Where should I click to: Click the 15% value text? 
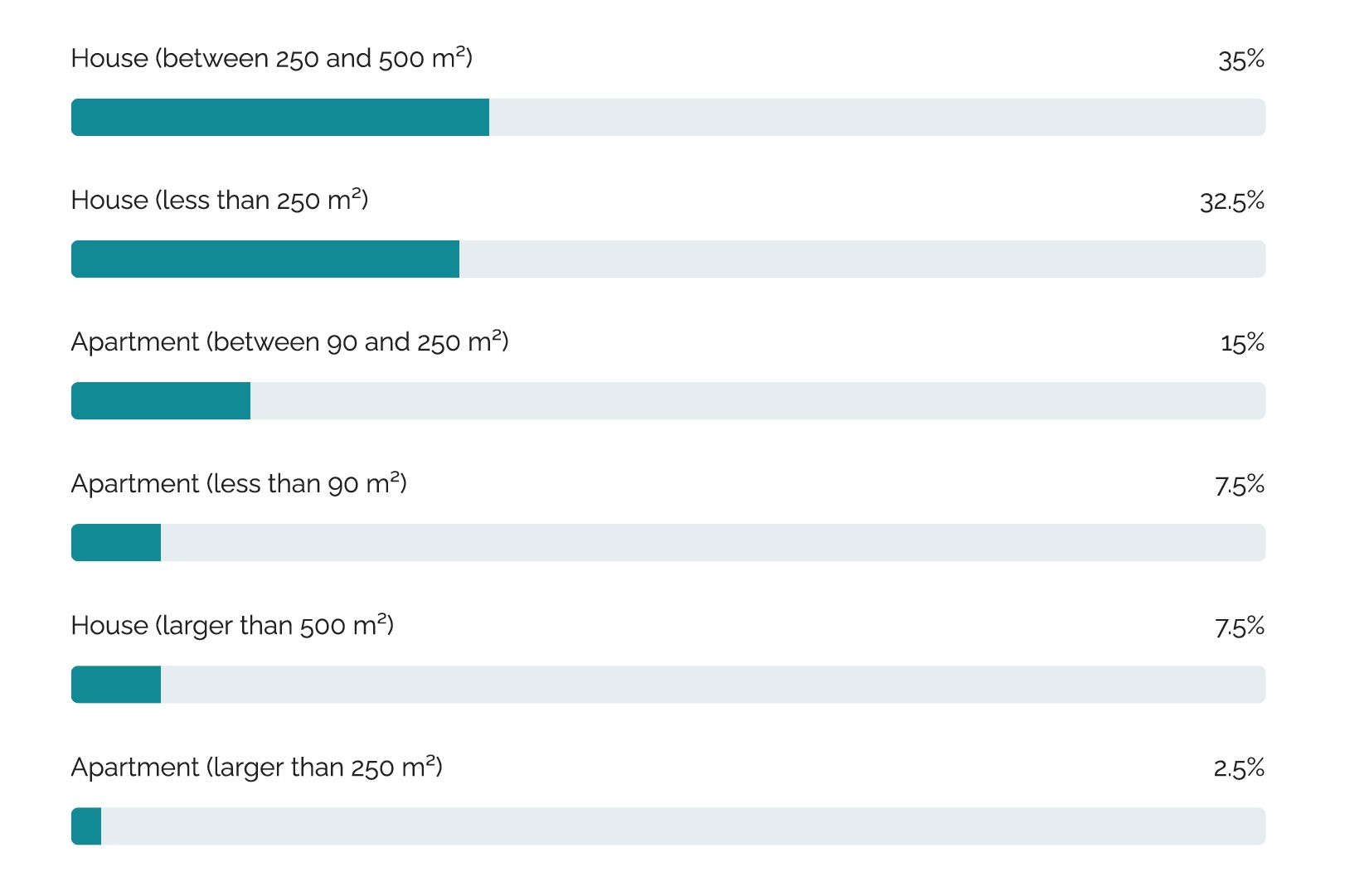click(x=1242, y=343)
